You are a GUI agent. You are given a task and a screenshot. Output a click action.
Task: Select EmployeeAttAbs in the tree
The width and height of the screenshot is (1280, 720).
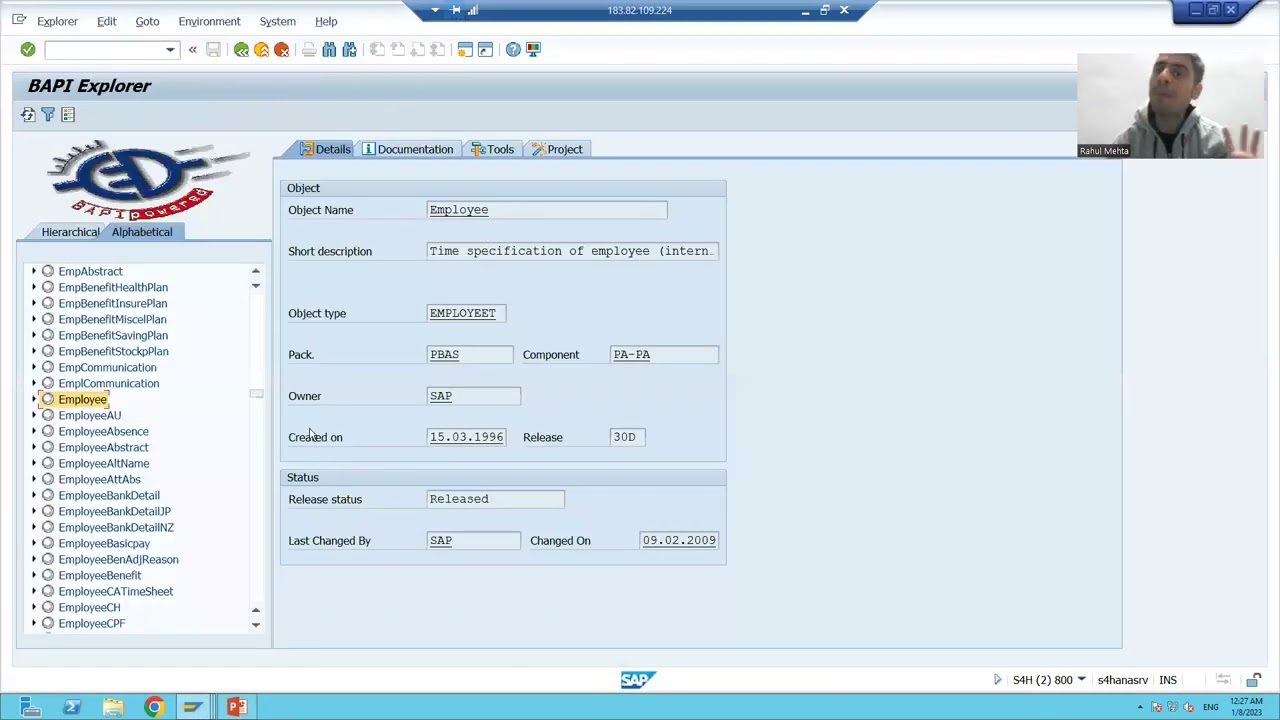point(99,479)
